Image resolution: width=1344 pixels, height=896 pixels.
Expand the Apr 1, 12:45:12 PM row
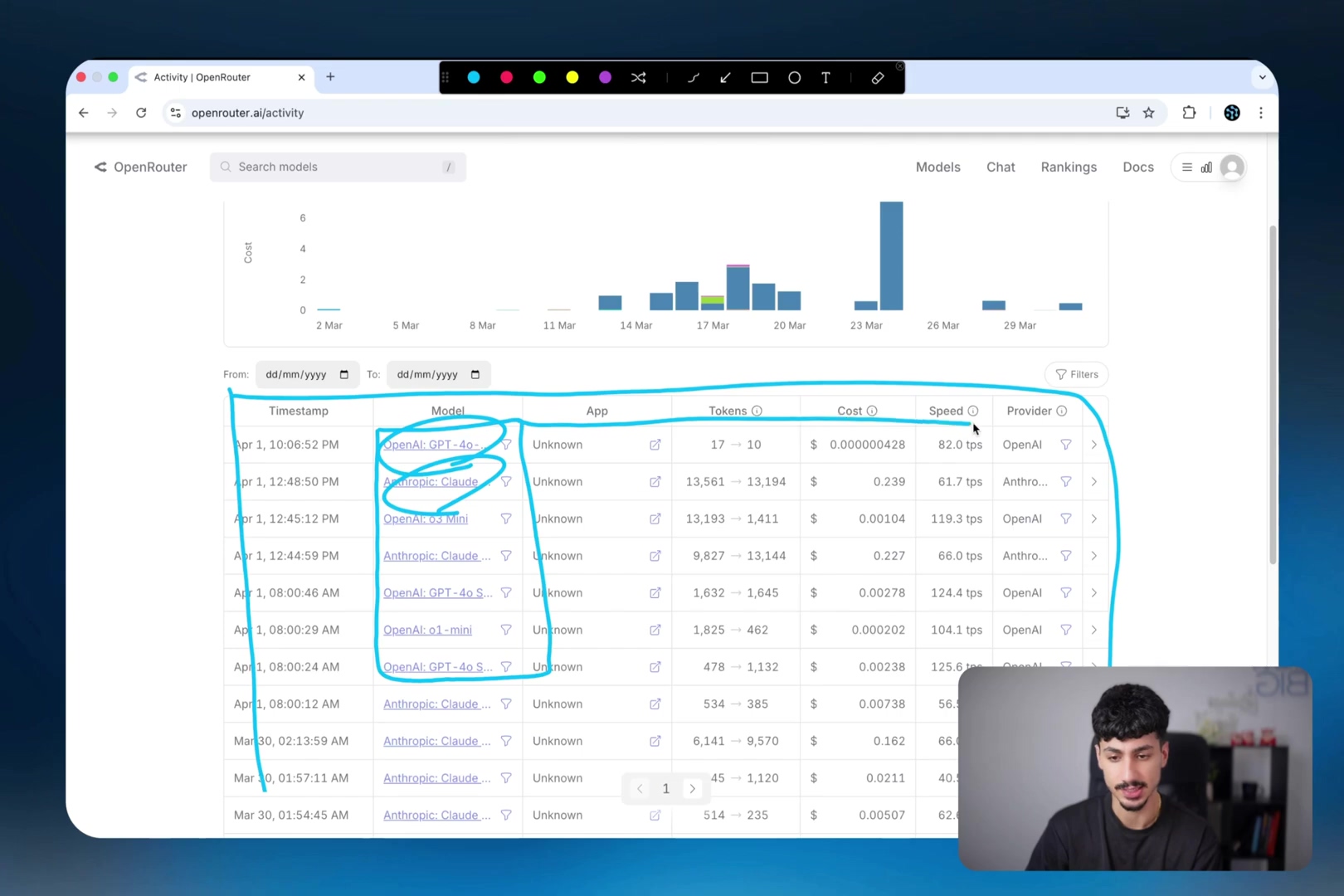pyautogui.click(x=1093, y=519)
